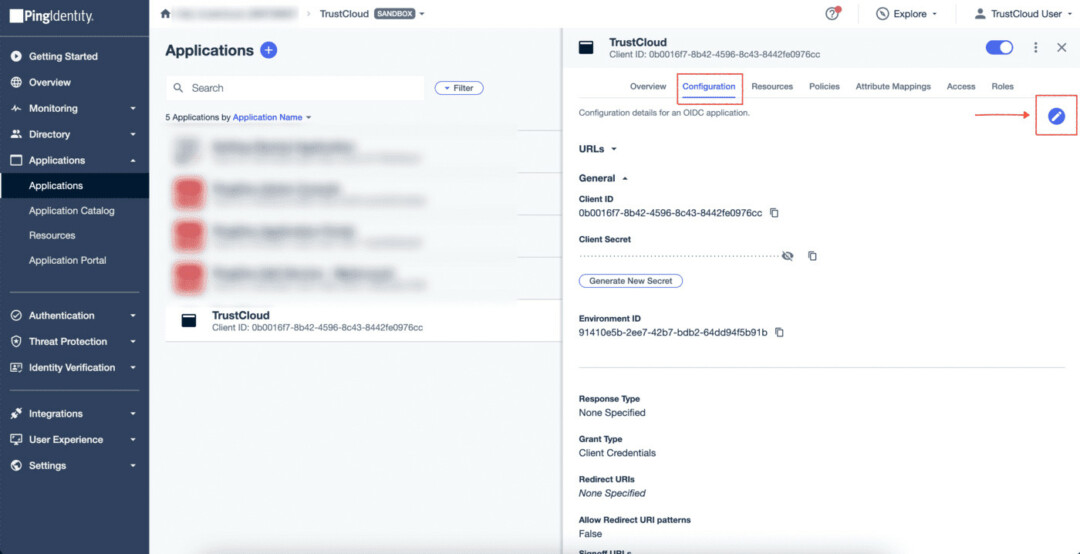This screenshot has width=1080, height=554.
Task: Expand the Settings sidebar menu
Action: click(133, 466)
